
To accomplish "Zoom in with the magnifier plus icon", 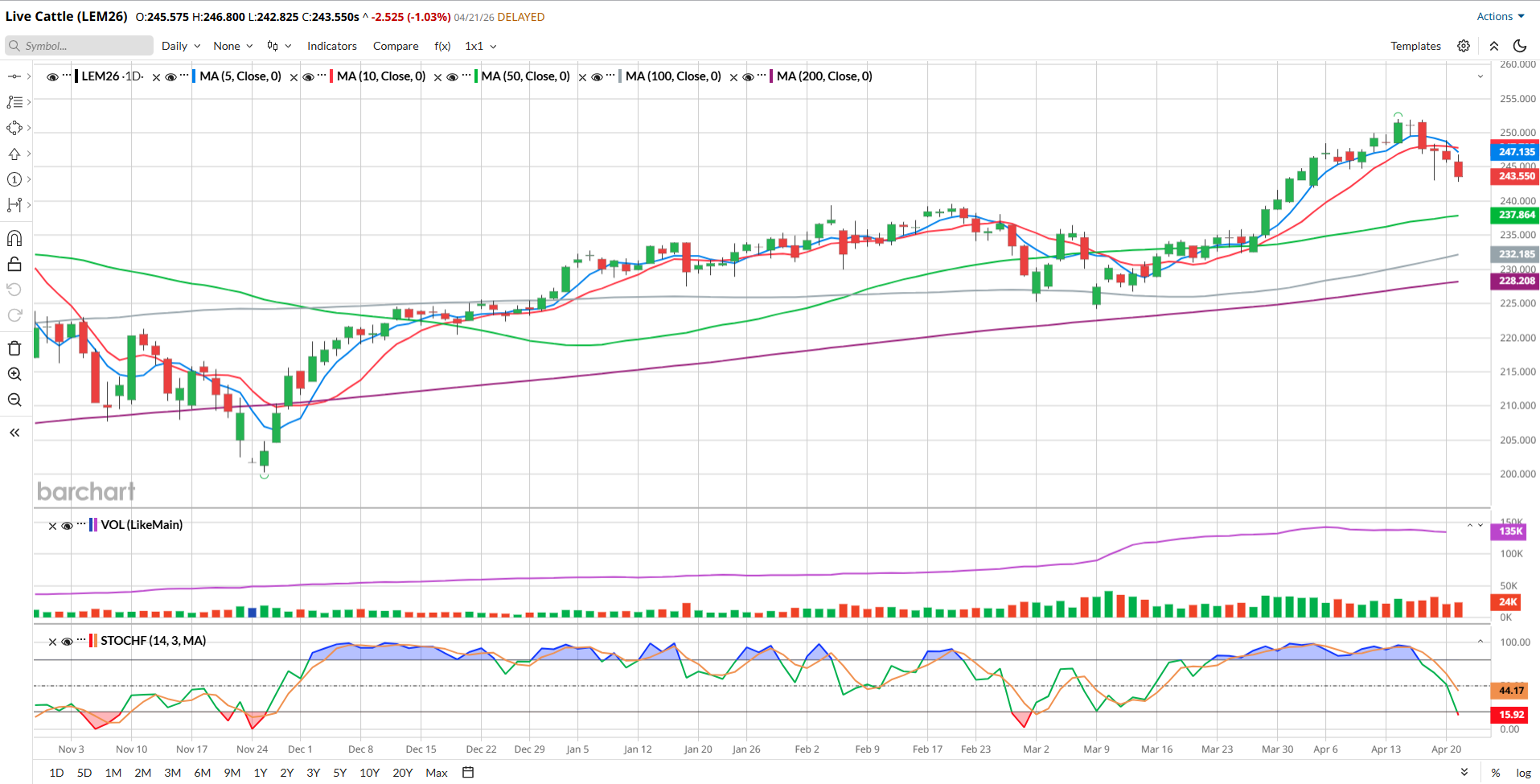I will coord(14,374).
